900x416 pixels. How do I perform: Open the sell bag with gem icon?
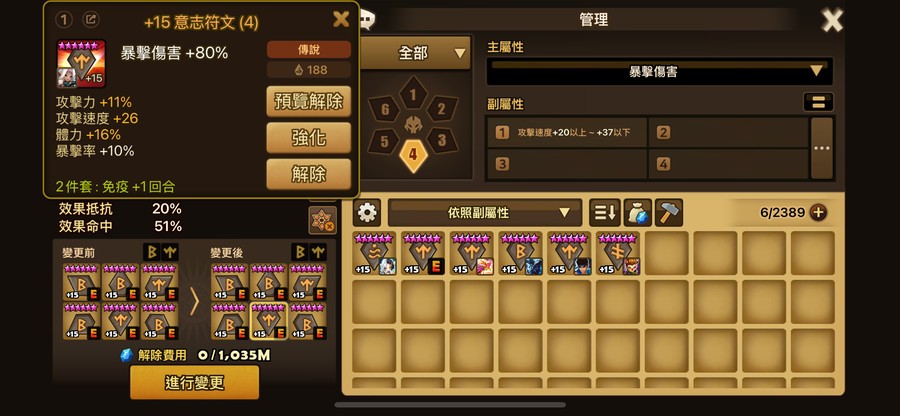pyautogui.click(x=637, y=213)
